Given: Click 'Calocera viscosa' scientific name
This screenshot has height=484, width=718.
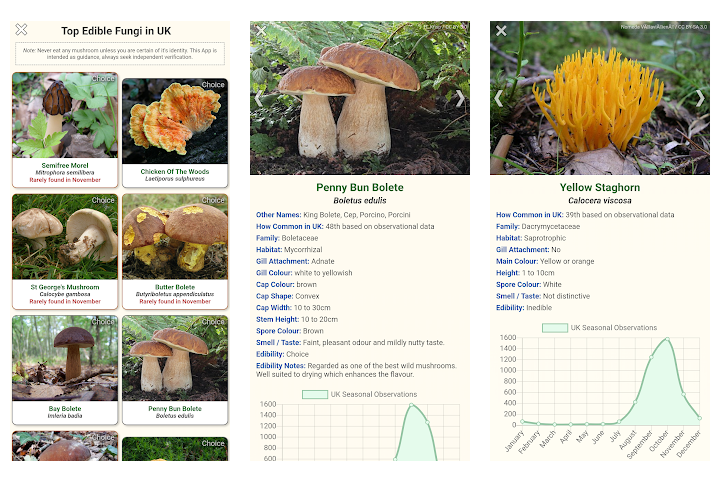Looking at the screenshot, I should pyautogui.click(x=600, y=201).
